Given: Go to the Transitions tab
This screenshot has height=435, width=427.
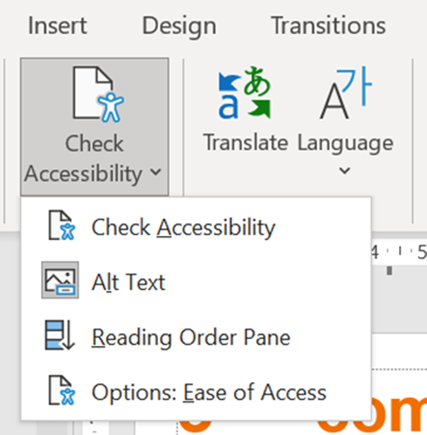Looking at the screenshot, I should click(x=329, y=26).
